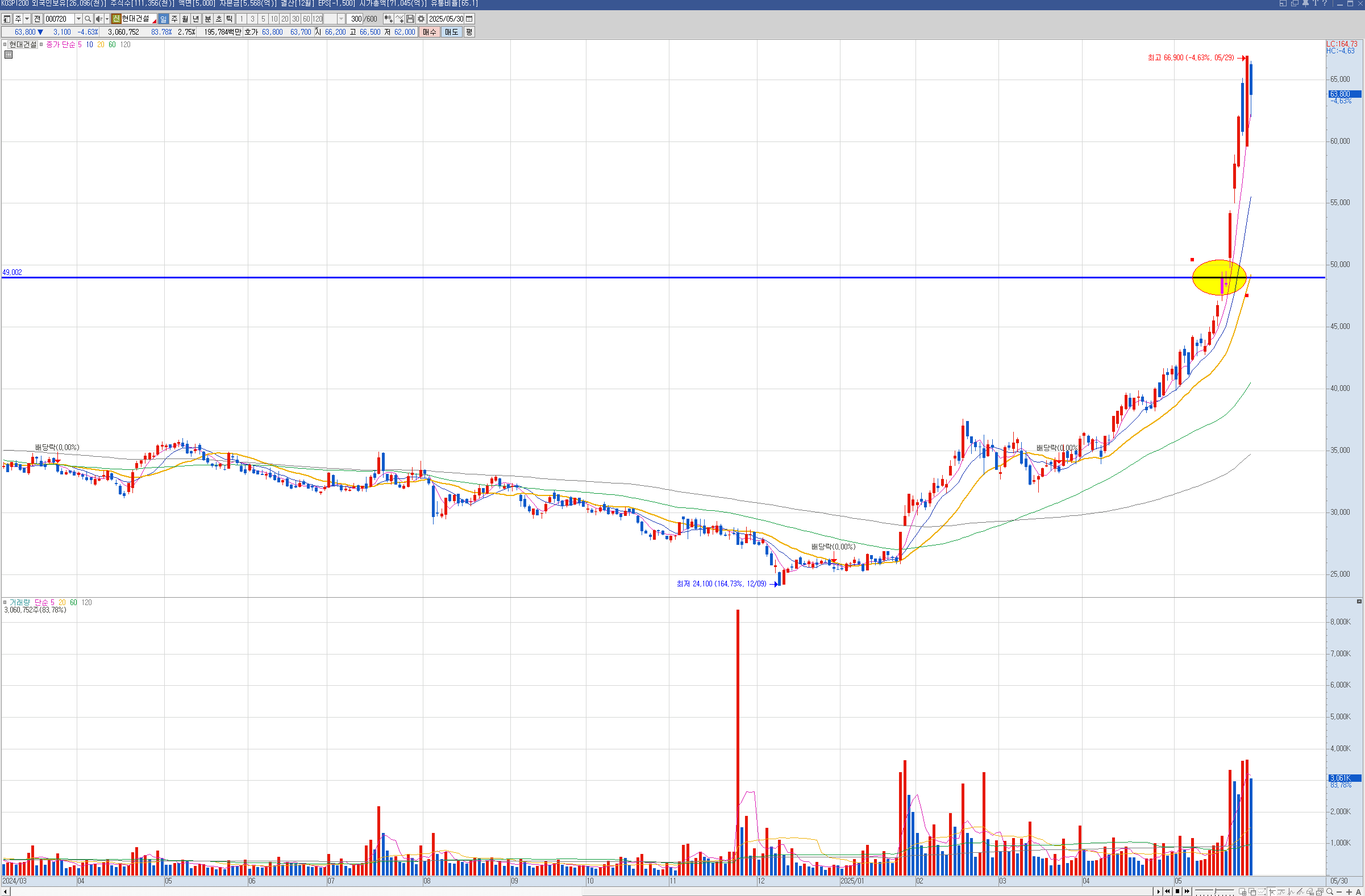The width and height of the screenshot is (1365, 896).
Task: Toggle the 거래량 volume indicator checkbox
Action: (x=5, y=602)
